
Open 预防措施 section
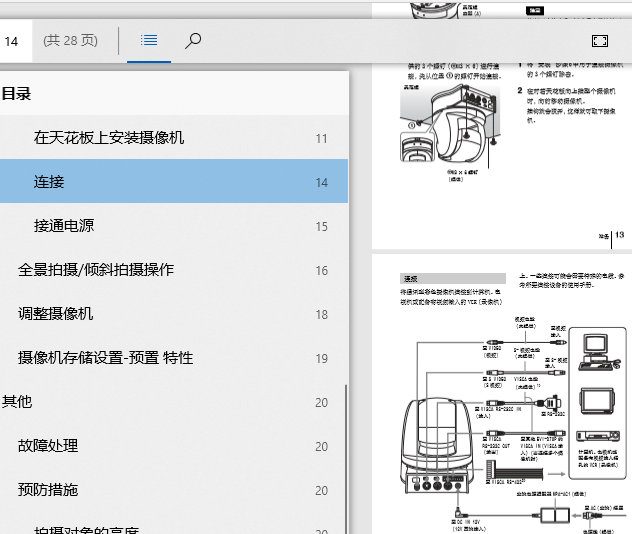(x=48, y=490)
